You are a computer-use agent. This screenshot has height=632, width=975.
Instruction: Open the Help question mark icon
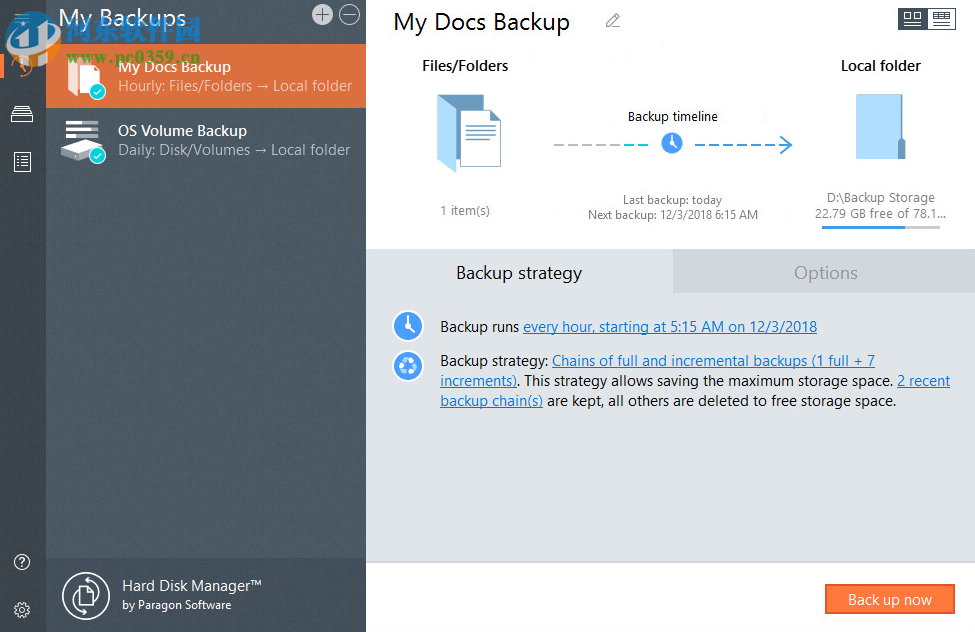click(x=22, y=562)
